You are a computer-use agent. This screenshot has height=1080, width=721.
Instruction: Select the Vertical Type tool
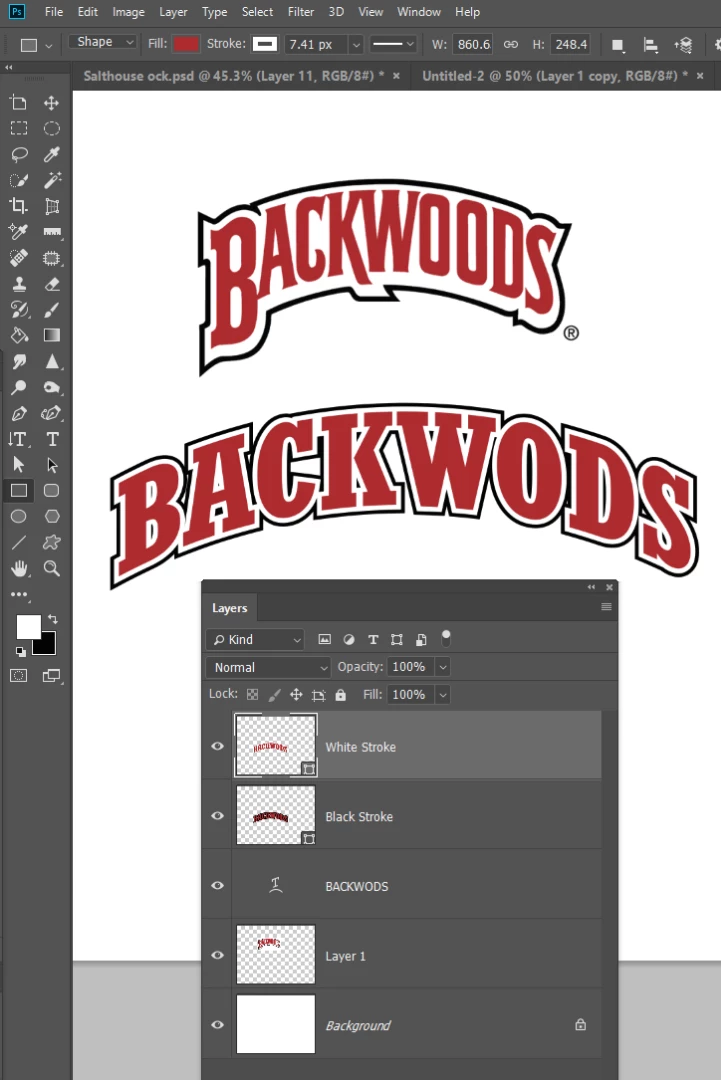[19, 439]
